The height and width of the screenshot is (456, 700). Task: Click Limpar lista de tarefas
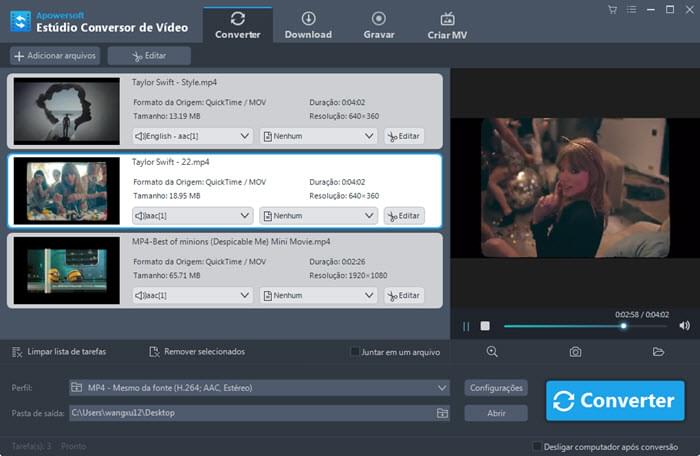[59, 352]
